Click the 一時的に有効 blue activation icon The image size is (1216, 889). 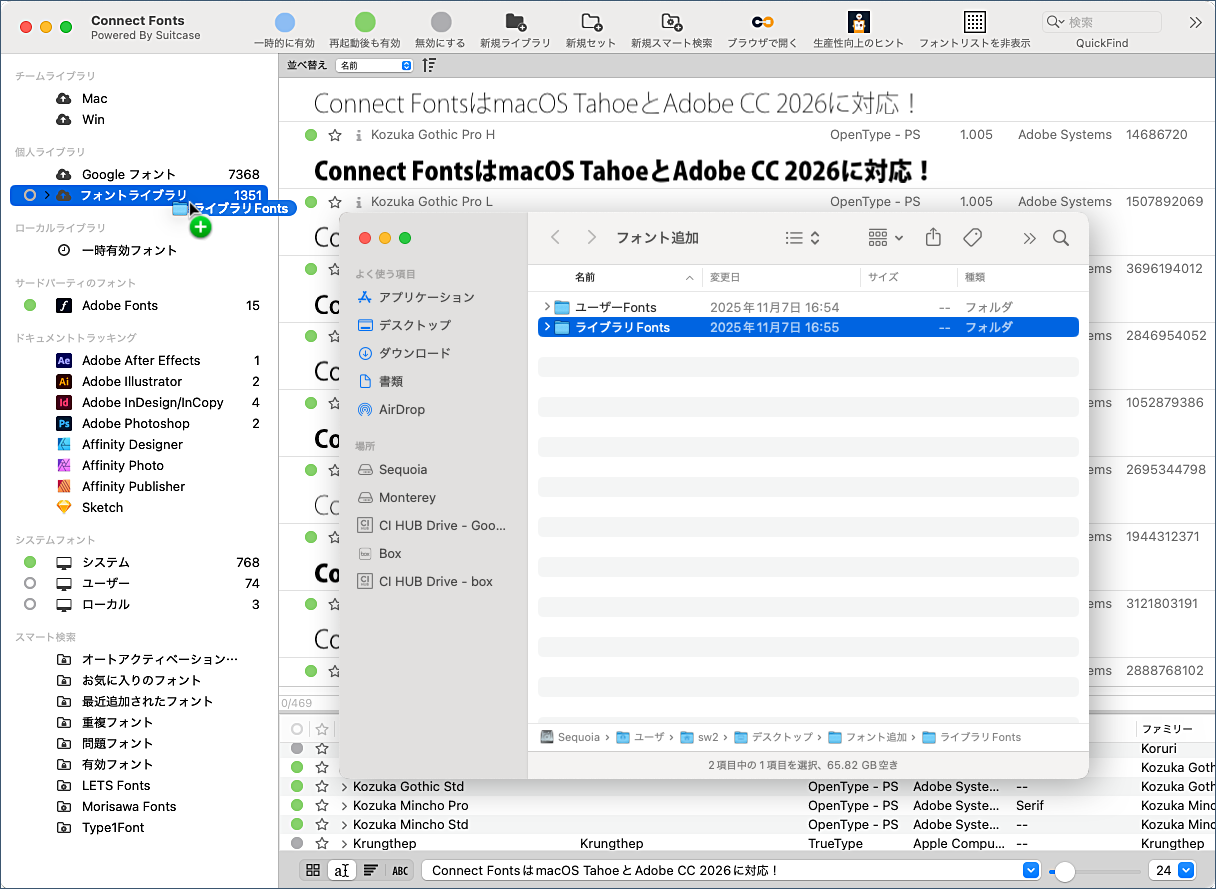click(x=284, y=22)
